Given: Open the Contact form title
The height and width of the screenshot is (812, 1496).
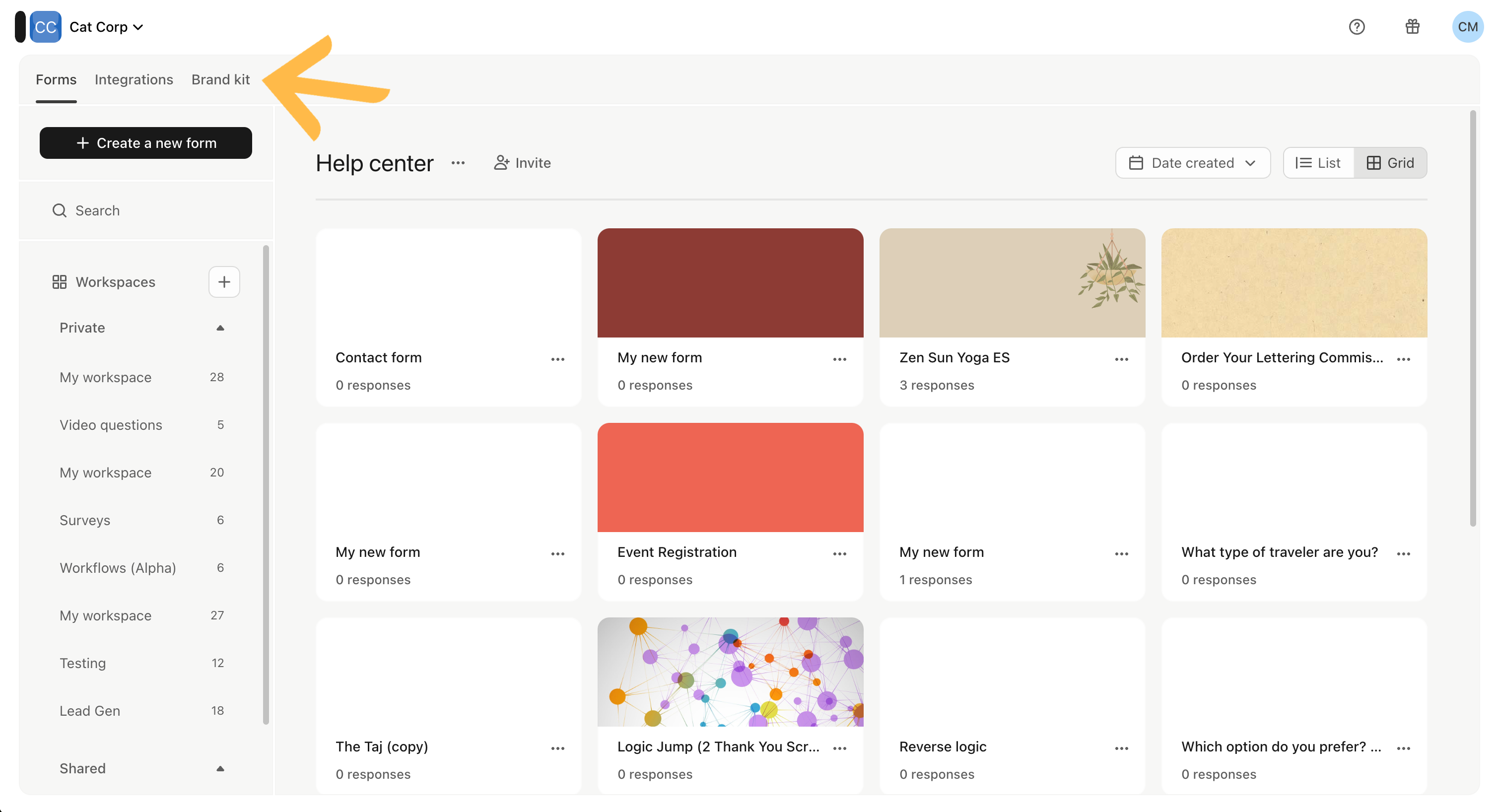Looking at the screenshot, I should [x=379, y=358].
